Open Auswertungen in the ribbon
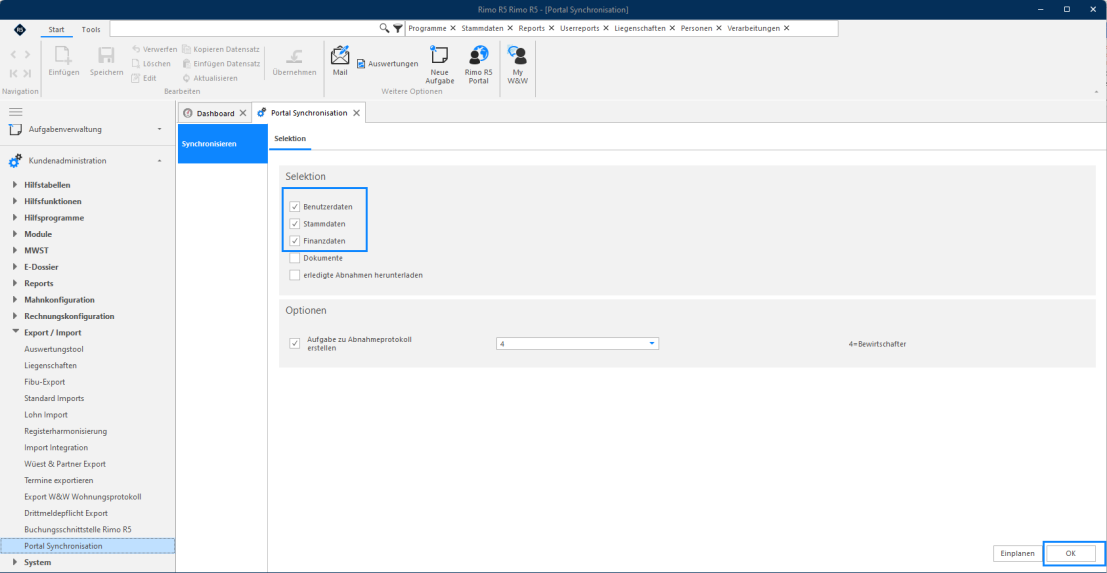Viewport: 1107px width, 573px height. pos(387,64)
